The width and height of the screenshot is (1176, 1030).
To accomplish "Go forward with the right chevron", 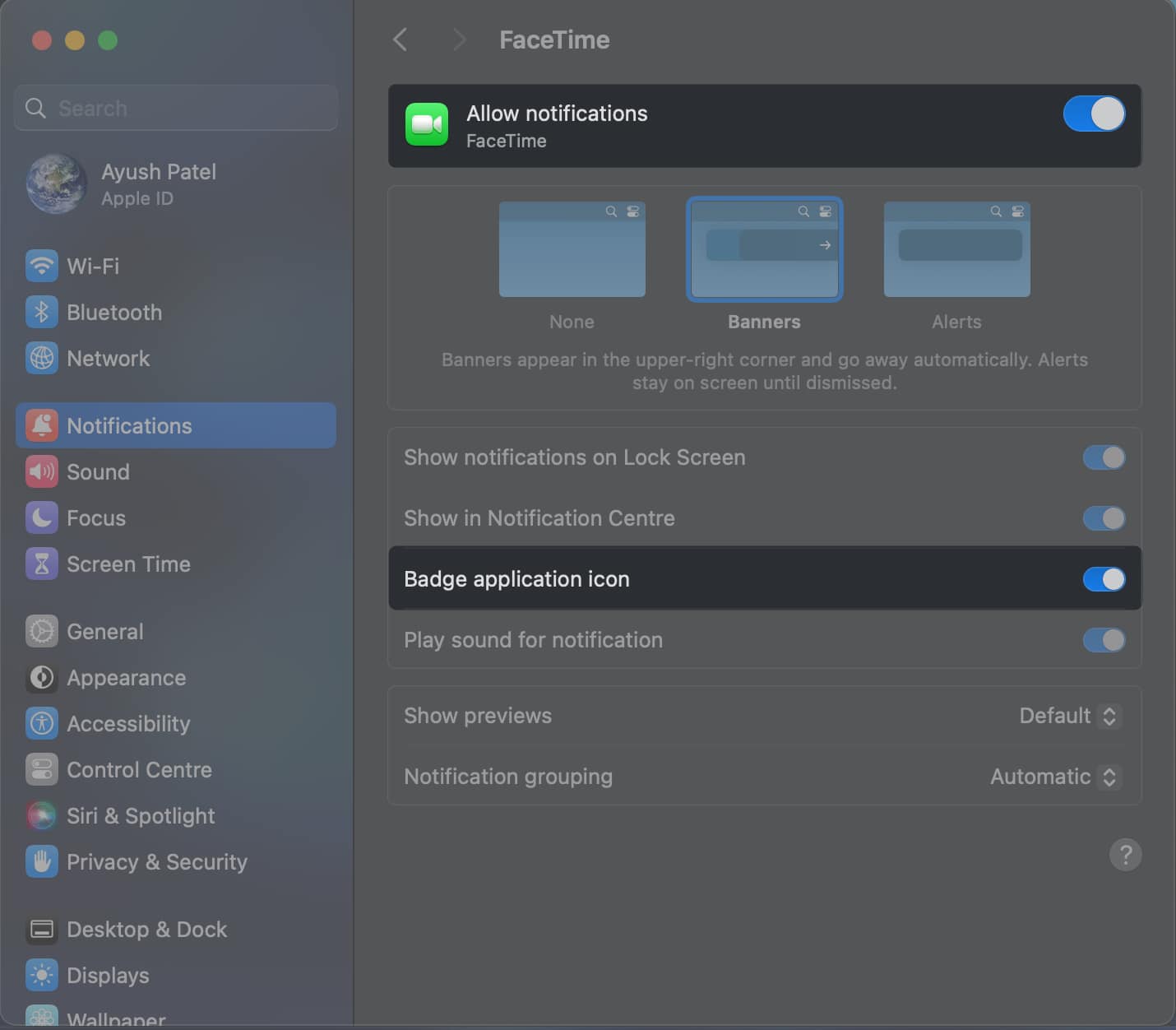I will point(459,39).
